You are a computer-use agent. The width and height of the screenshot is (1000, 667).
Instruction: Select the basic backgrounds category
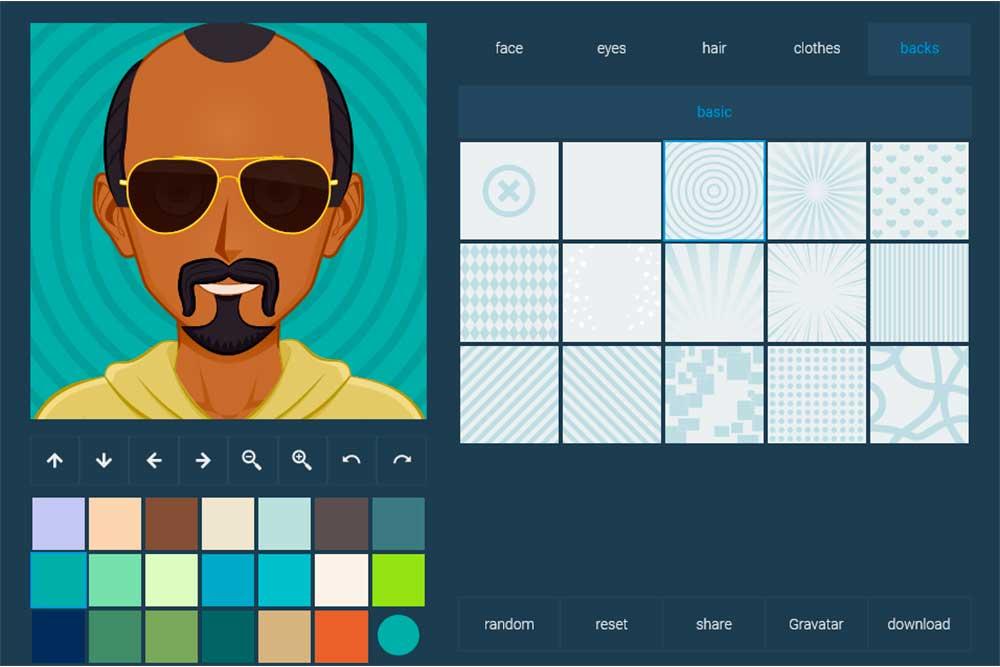tap(714, 112)
